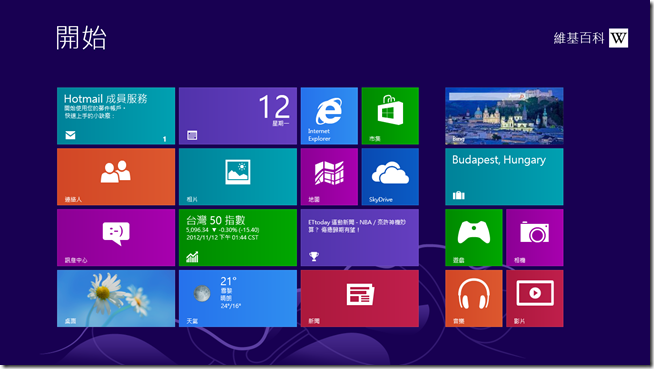Open the Calendar tile showing 12

click(x=238, y=116)
